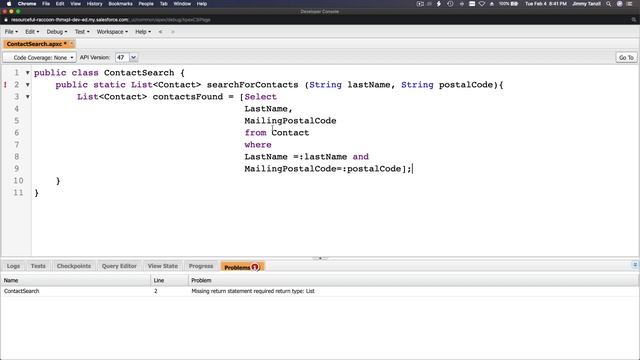Open the Help dropdown in Developer Console

coord(143,32)
